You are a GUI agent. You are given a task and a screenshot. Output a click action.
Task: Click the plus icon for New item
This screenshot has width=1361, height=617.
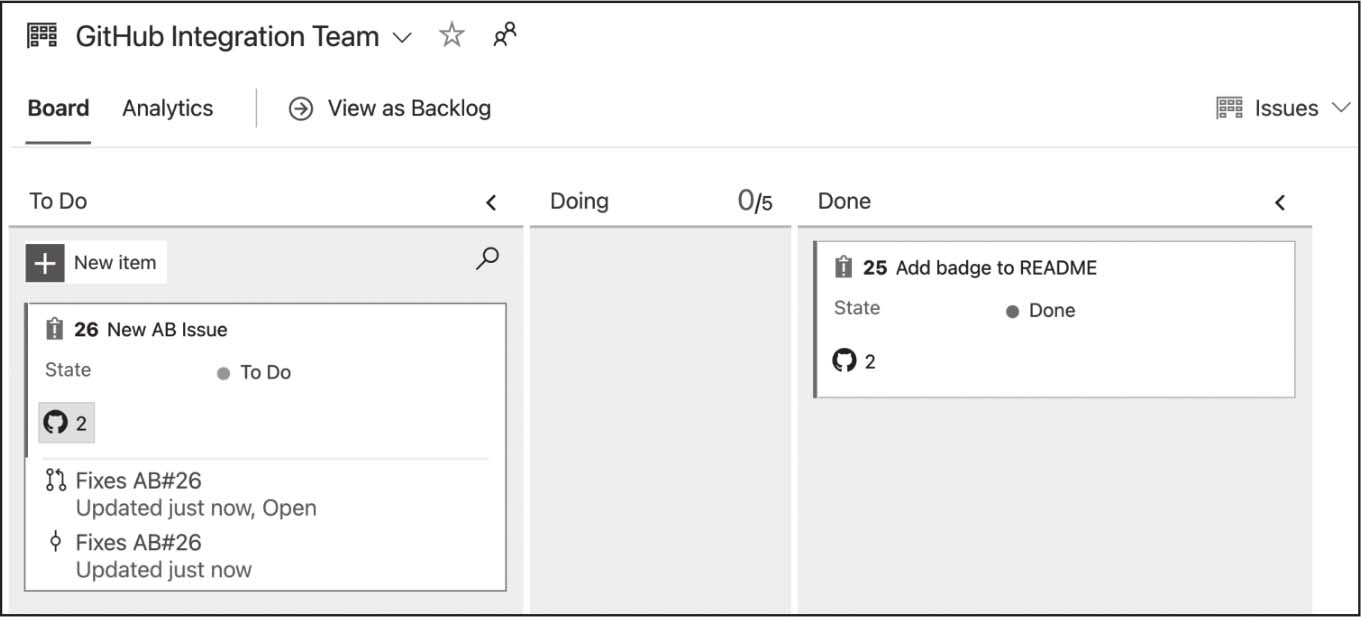[x=45, y=263]
